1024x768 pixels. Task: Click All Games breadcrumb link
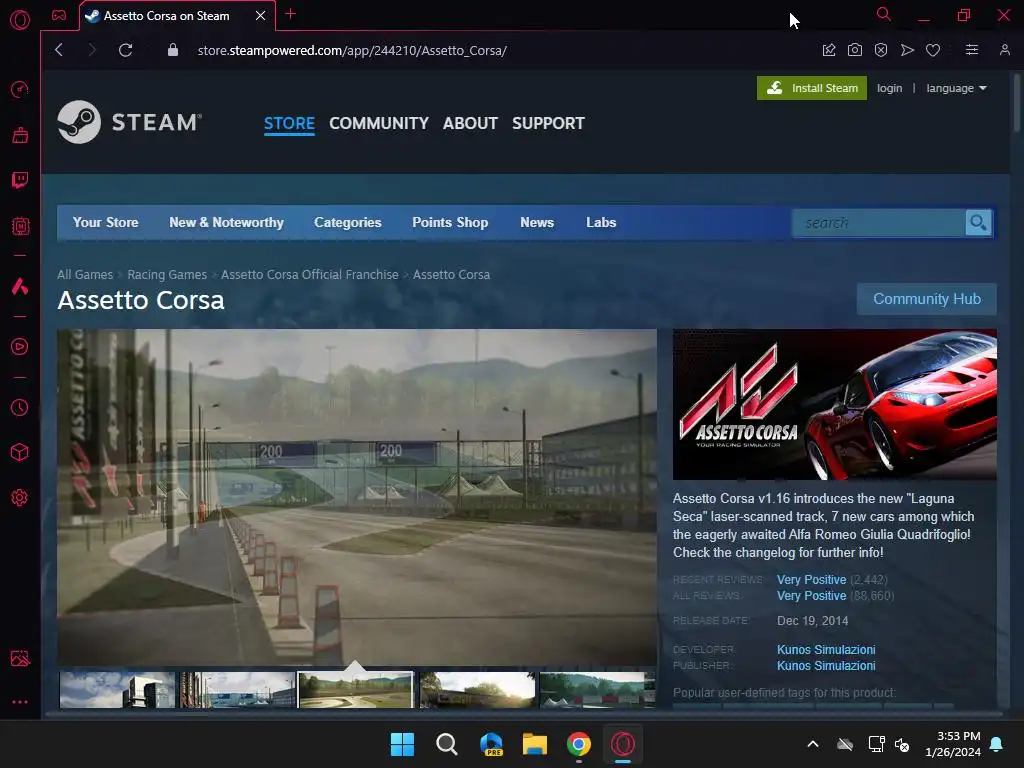(85, 275)
